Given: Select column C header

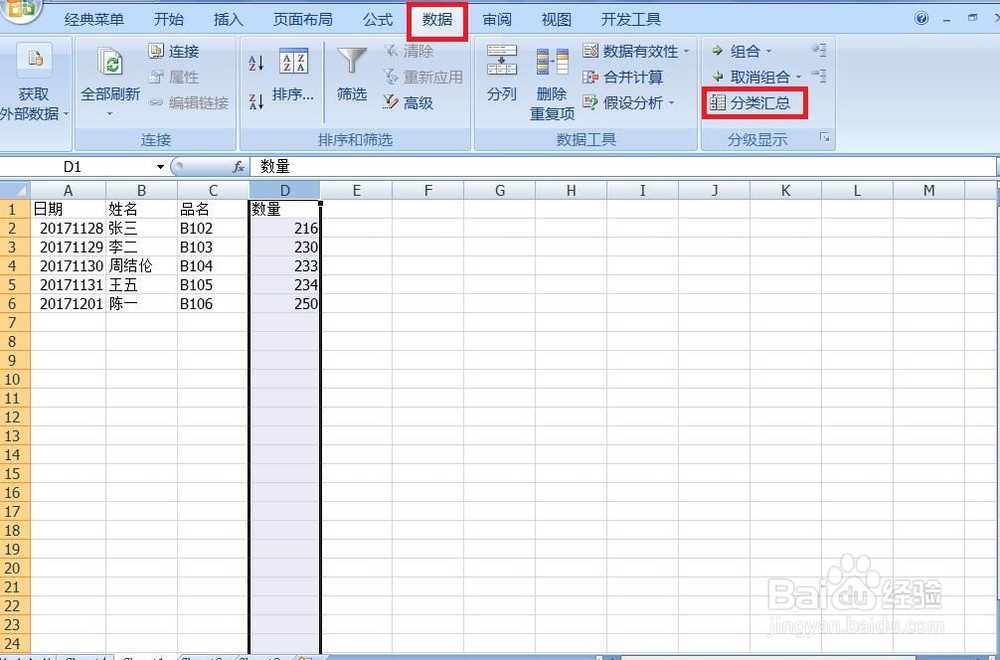Looking at the screenshot, I should click(x=213, y=190).
